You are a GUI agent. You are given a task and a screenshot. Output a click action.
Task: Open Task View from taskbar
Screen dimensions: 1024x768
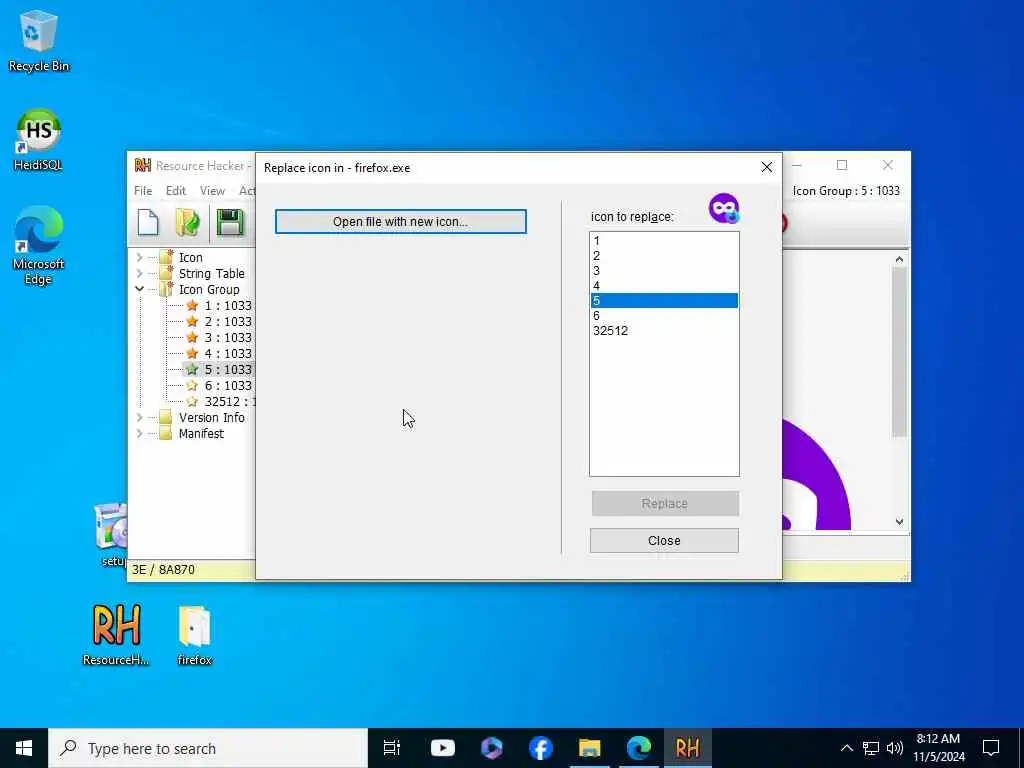[x=392, y=748]
